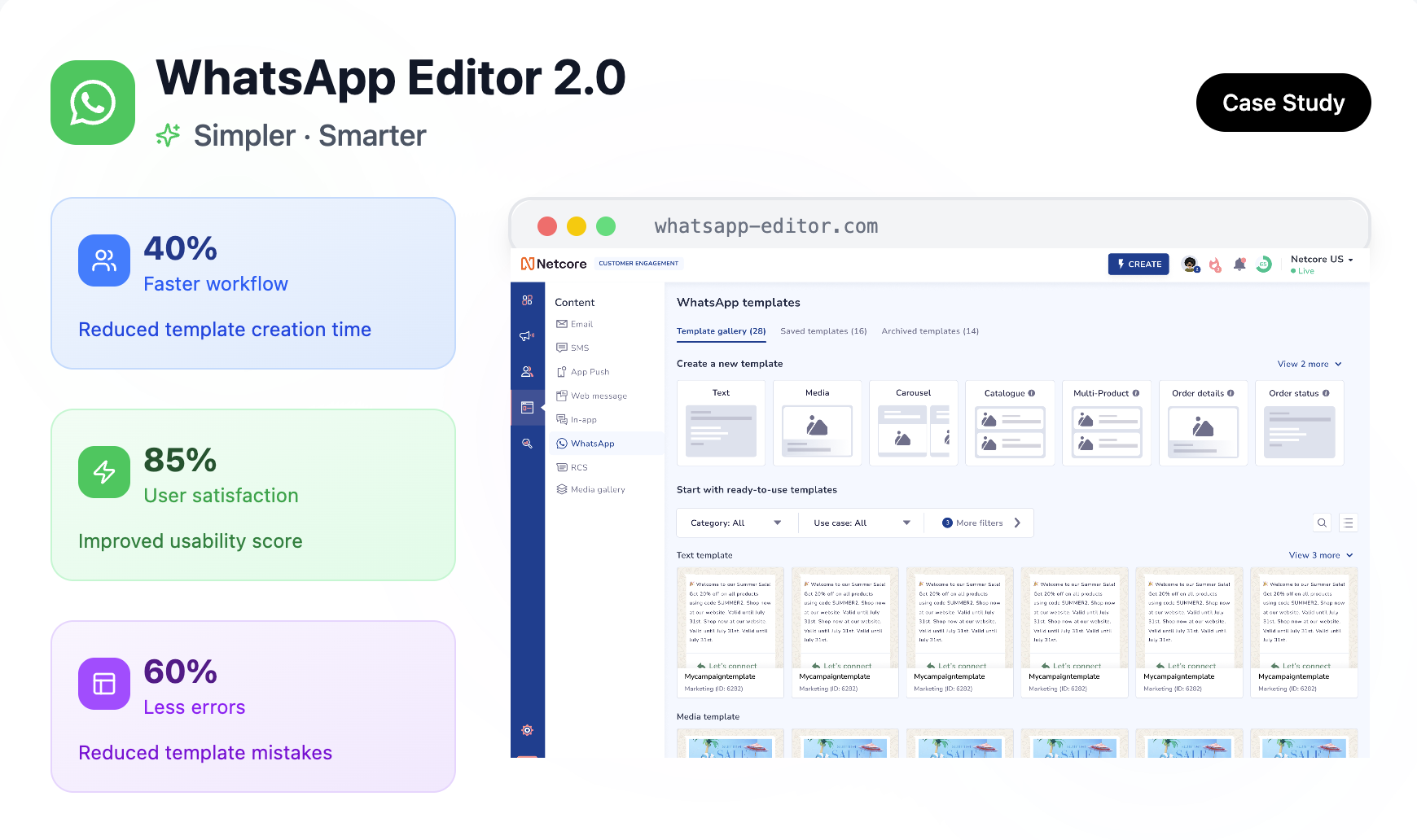
Task: Open SMS in Content menu
Action: [x=573, y=348]
